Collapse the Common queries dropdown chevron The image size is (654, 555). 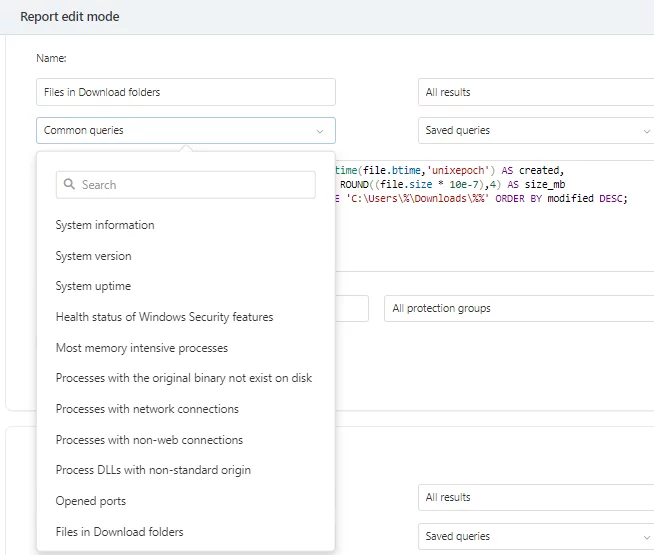320,131
